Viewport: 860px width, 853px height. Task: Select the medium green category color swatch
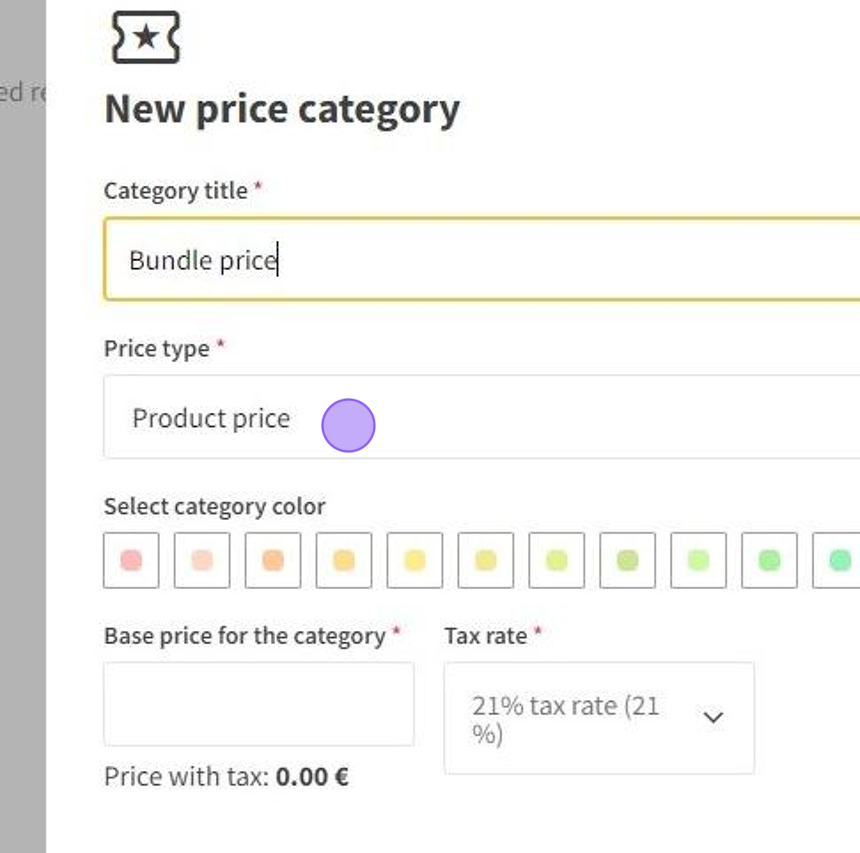coord(770,560)
